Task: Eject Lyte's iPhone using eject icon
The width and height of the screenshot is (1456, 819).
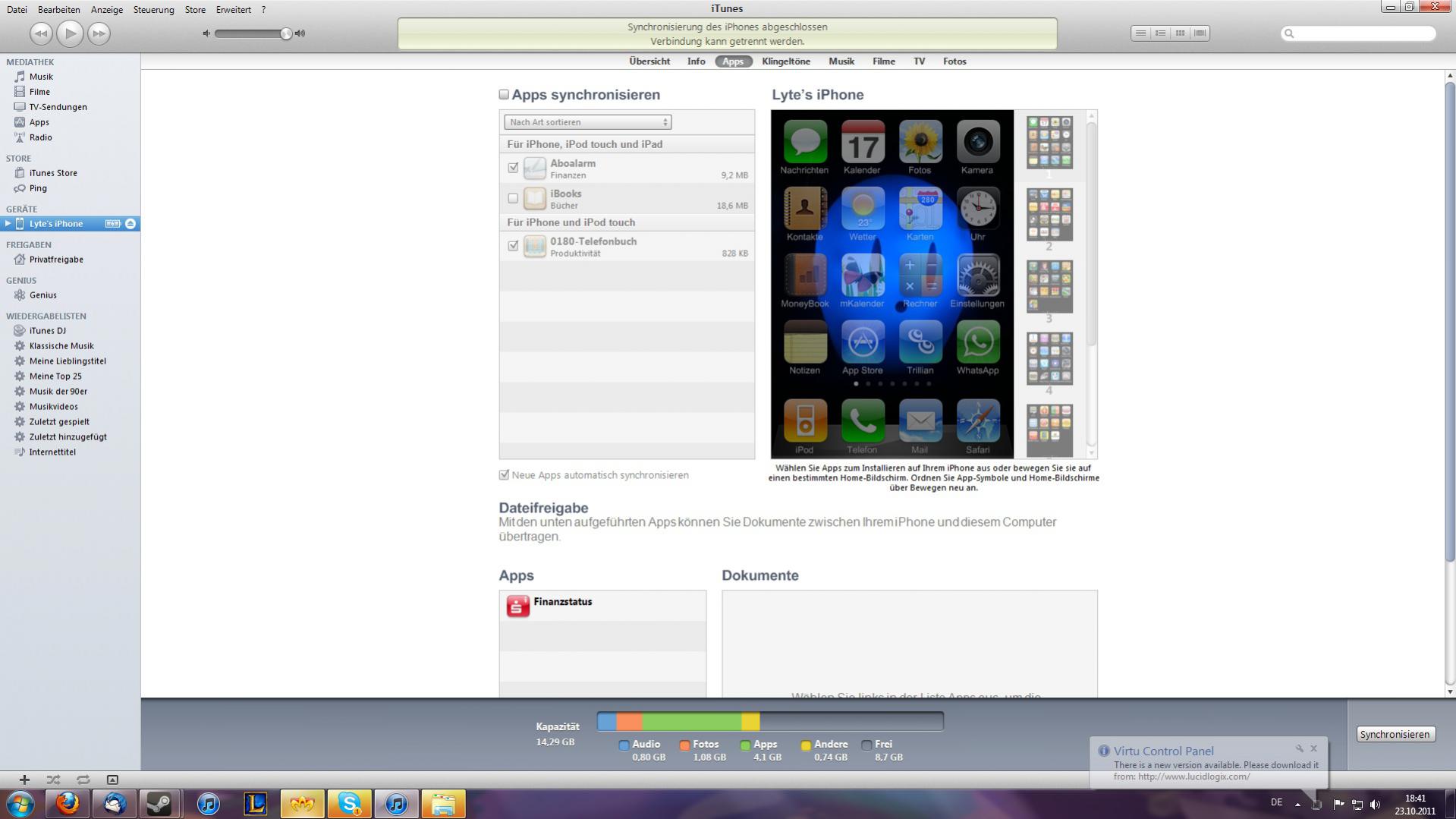Action: (x=131, y=224)
